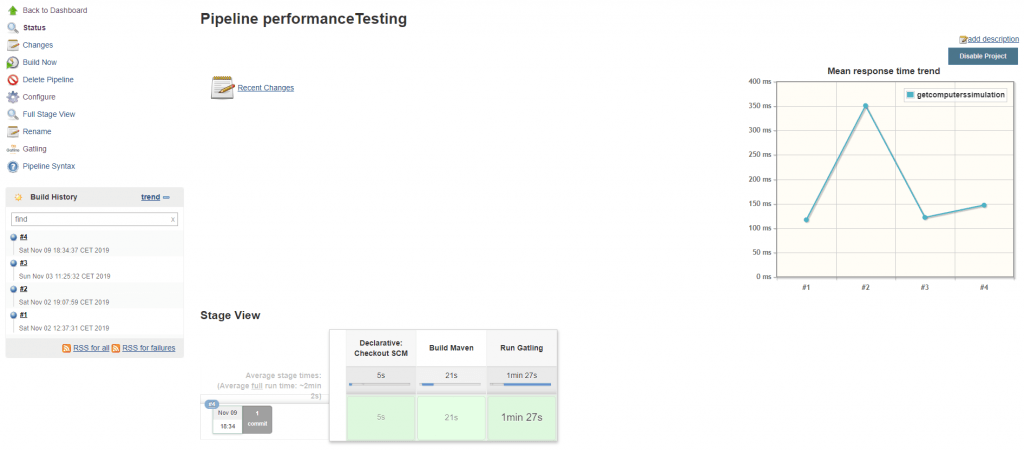Open Configure via the gear icon
Image resolution: width=1024 pixels, height=450 pixels.
tap(12, 97)
